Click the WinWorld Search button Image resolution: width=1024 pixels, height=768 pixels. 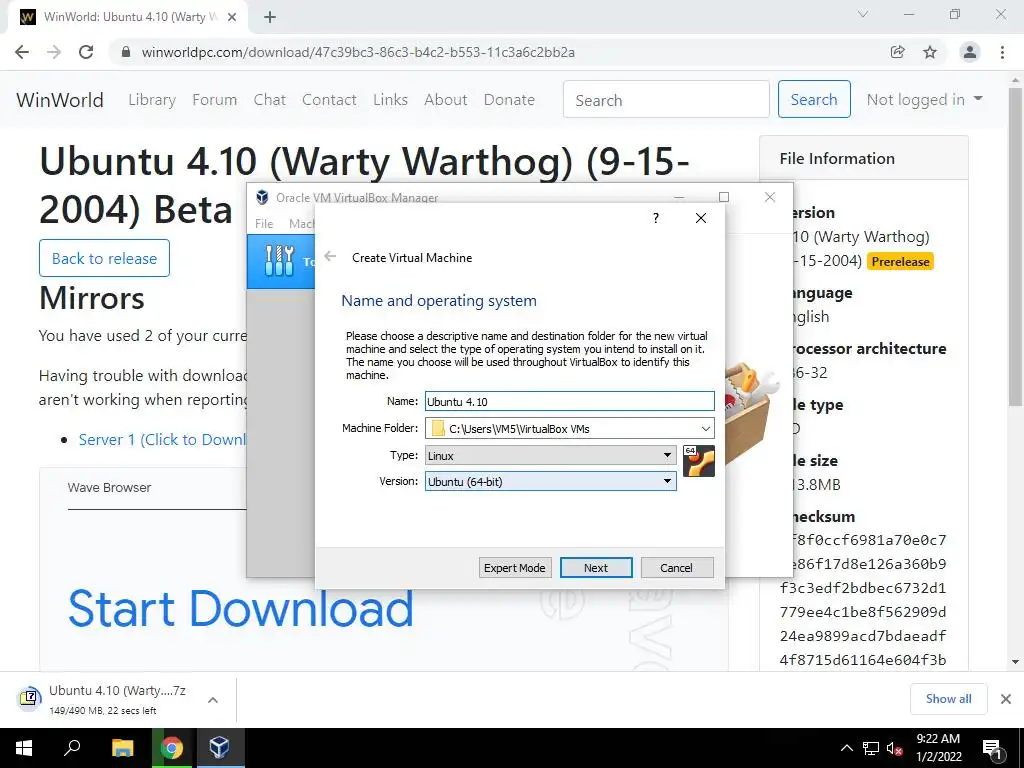[x=814, y=99]
